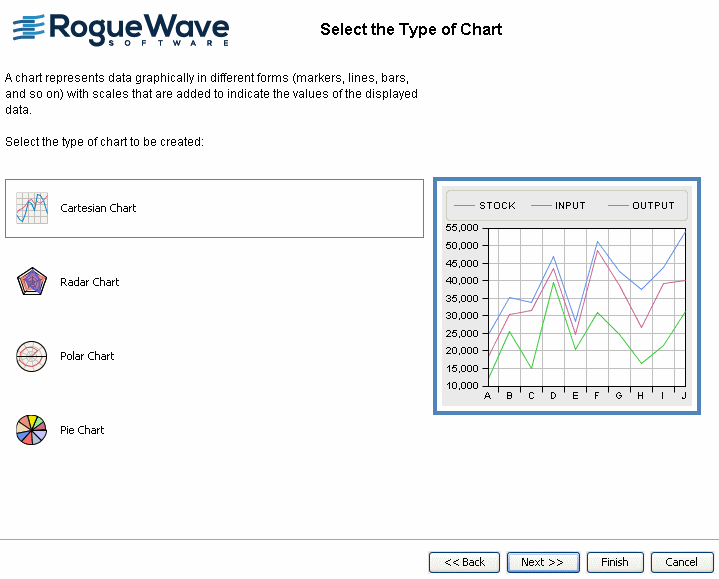
Task: Click the INPUT legend entry
Action: pyautogui.click(x=559, y=206)
